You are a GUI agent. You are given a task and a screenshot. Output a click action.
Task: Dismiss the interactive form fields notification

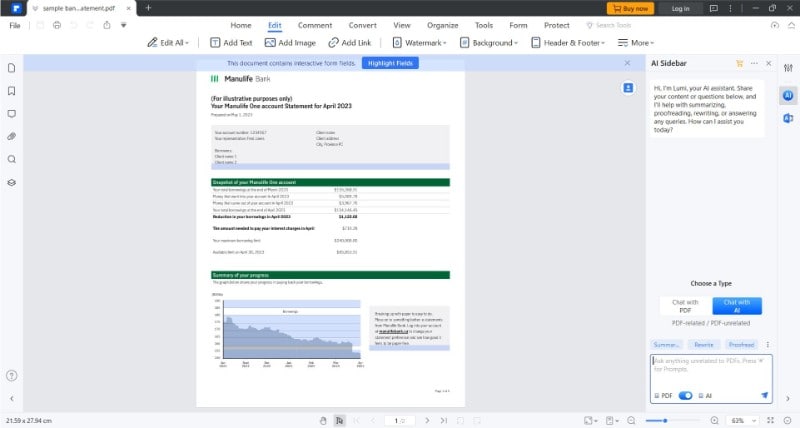coord(627,63)
